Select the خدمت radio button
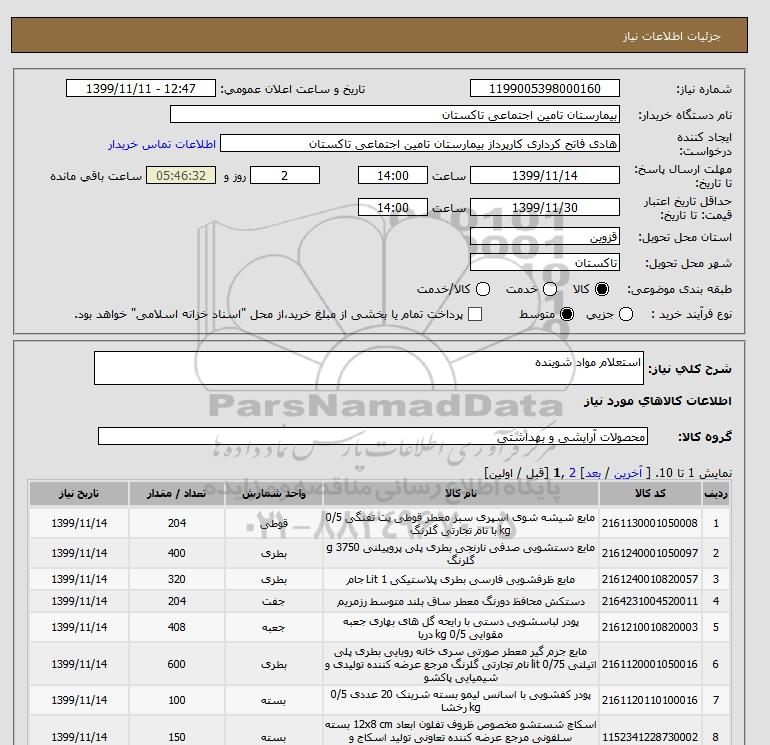Viewport: 770px width, 745px height. 550,289
